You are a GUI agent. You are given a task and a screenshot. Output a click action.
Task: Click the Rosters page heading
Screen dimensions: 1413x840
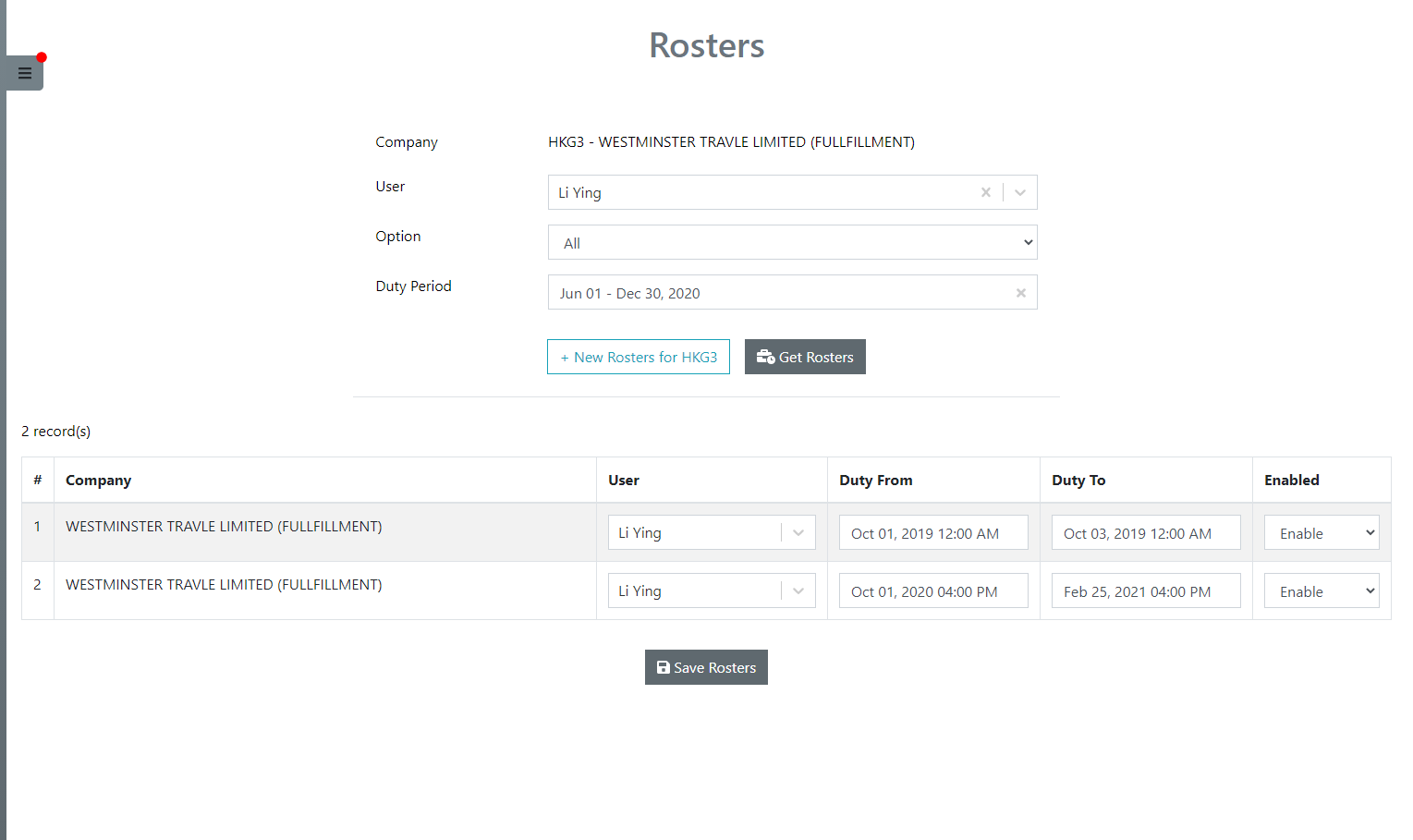coord(707,45)
